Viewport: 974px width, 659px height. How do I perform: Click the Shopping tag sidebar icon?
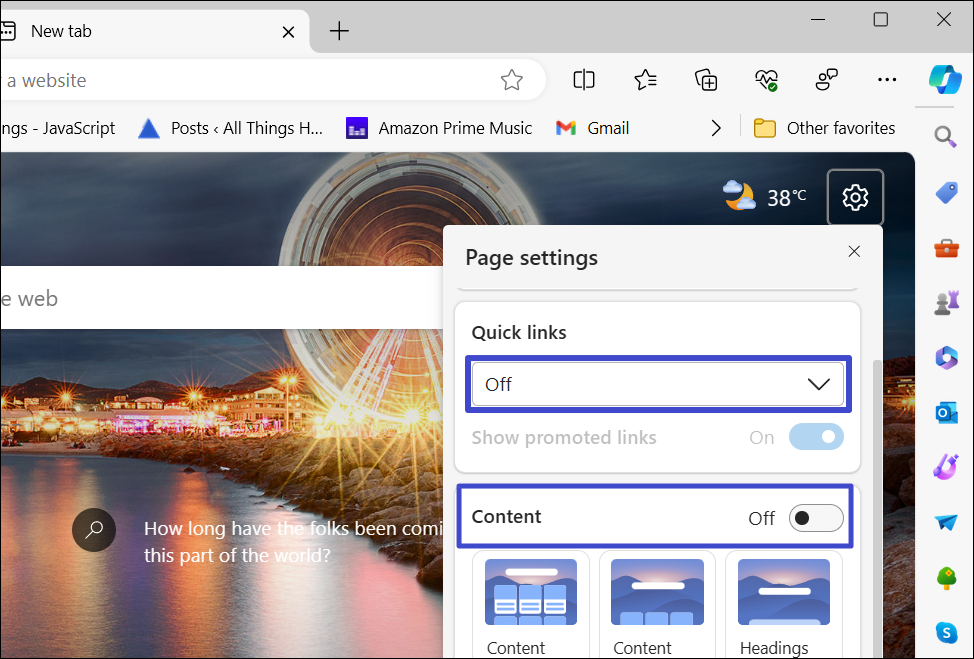coord(946,193)
